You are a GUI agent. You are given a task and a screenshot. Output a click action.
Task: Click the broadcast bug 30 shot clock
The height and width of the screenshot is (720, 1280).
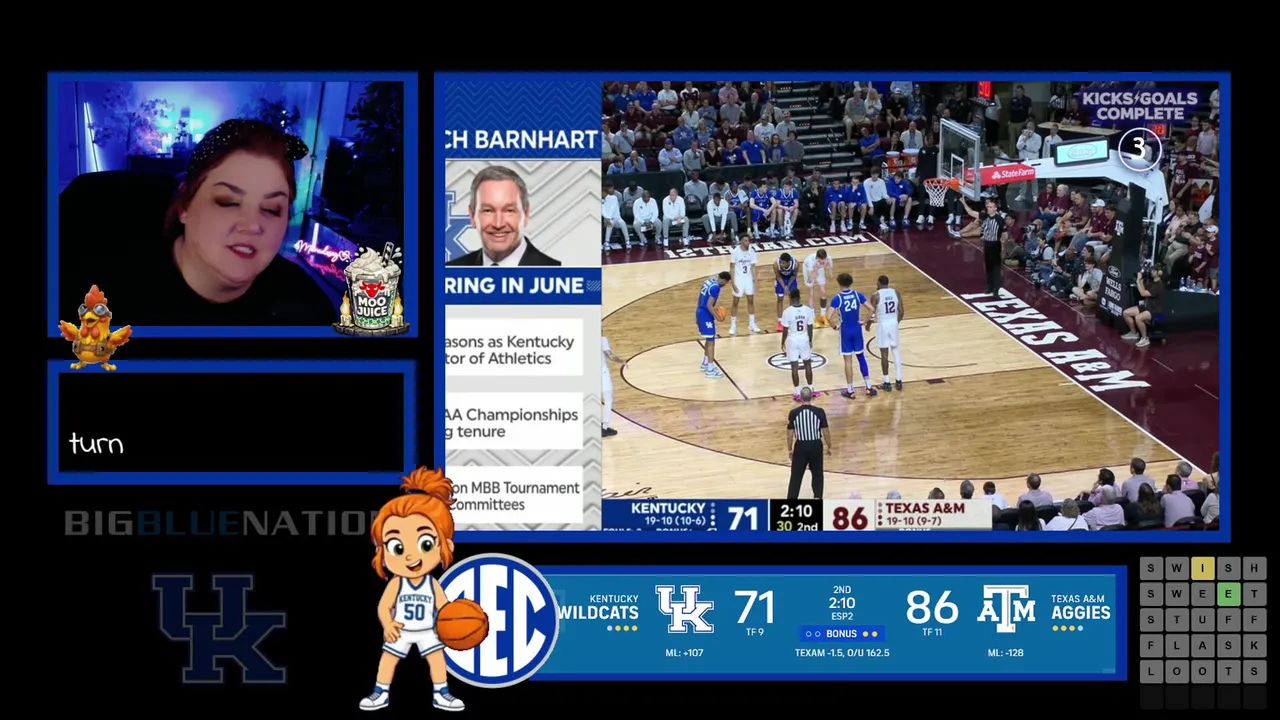click(783, 526)
